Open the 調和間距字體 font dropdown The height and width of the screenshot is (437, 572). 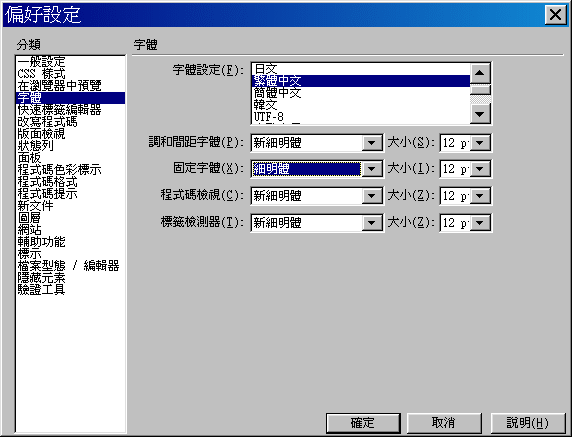(x=372, y=143)
